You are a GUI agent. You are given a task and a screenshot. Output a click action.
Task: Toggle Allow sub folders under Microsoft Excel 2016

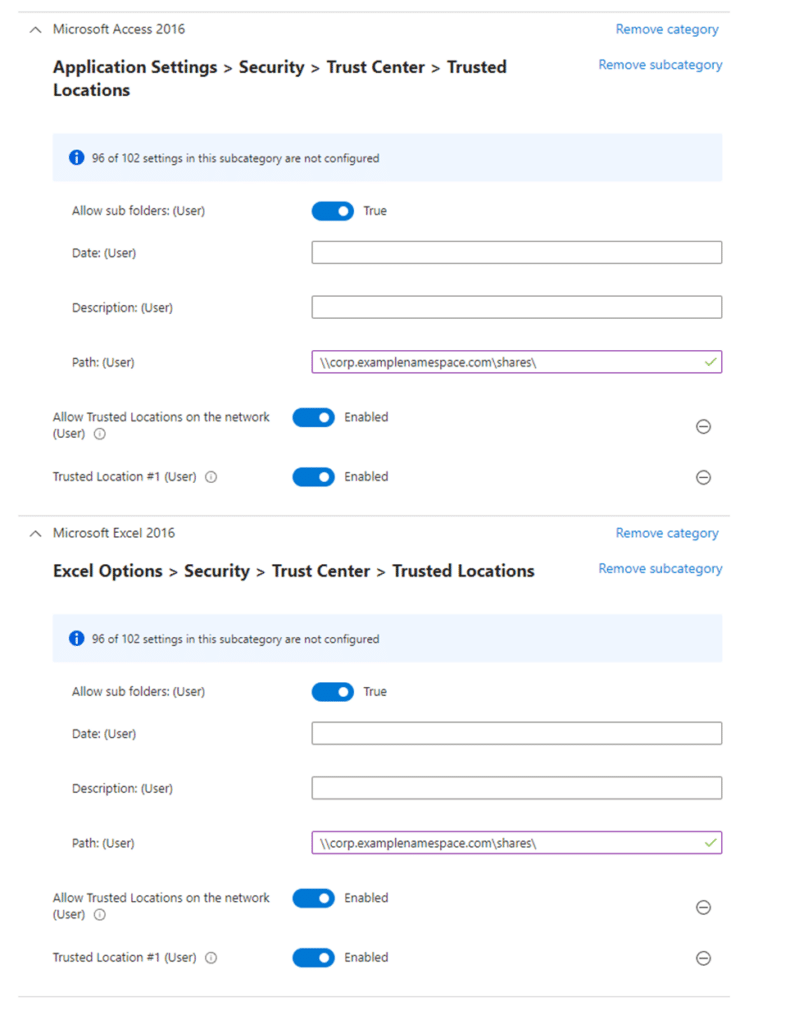click(333, 692)
